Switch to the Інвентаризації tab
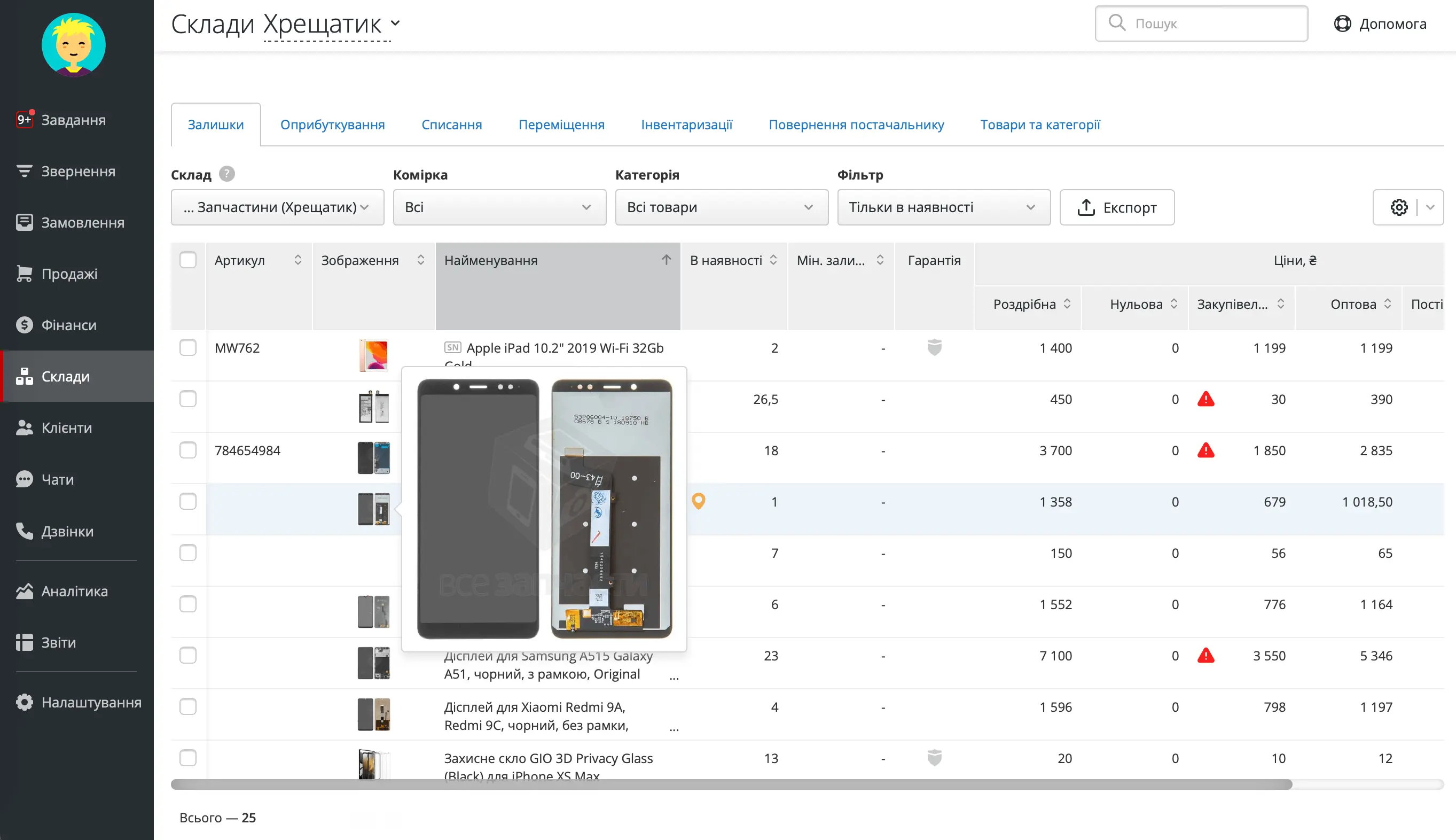This screenshot has height=840, width=1456. point(686,125)
